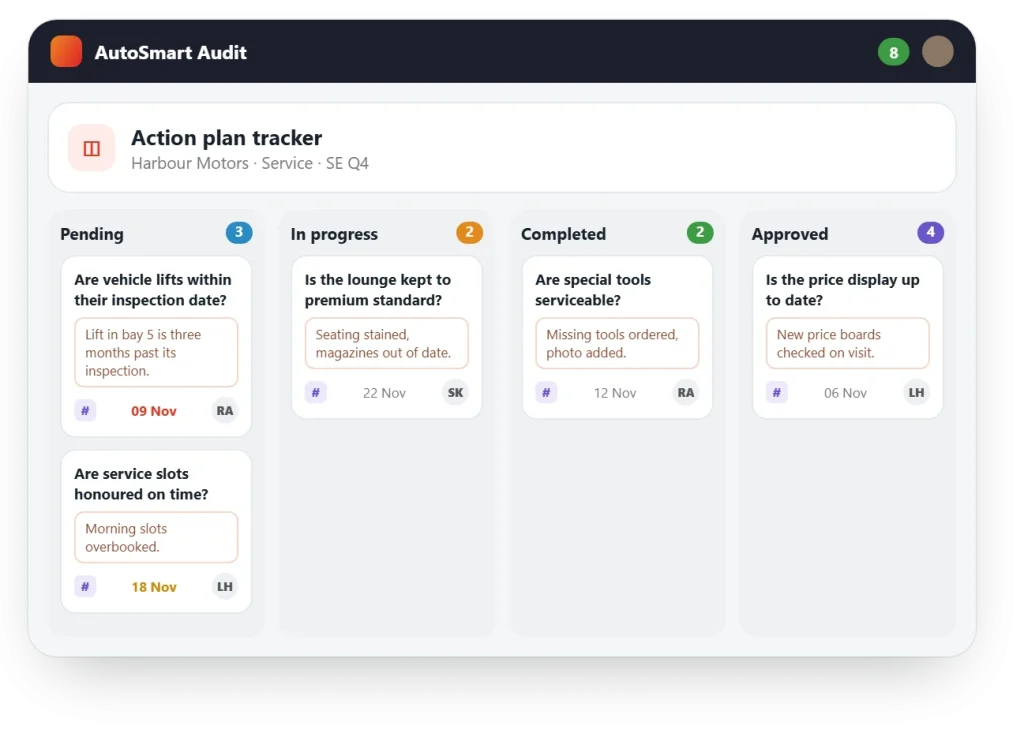
Task: Open the user profile avatar
Action: click(937, 52)
